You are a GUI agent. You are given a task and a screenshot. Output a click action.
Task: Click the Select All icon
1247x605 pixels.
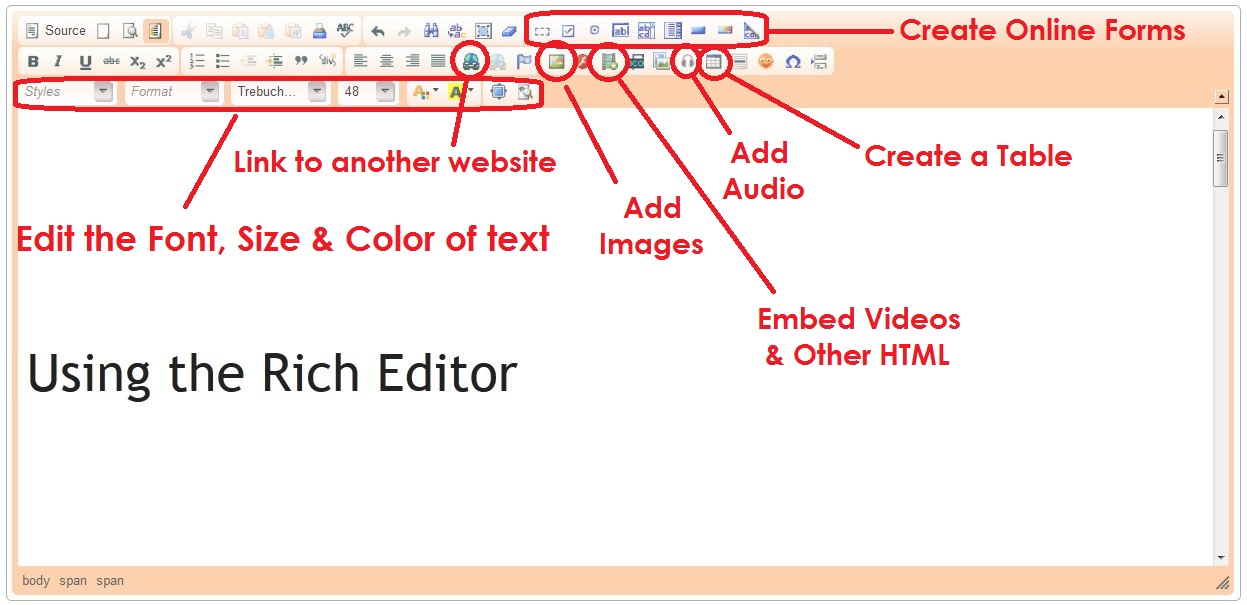(x=483, y=31)
